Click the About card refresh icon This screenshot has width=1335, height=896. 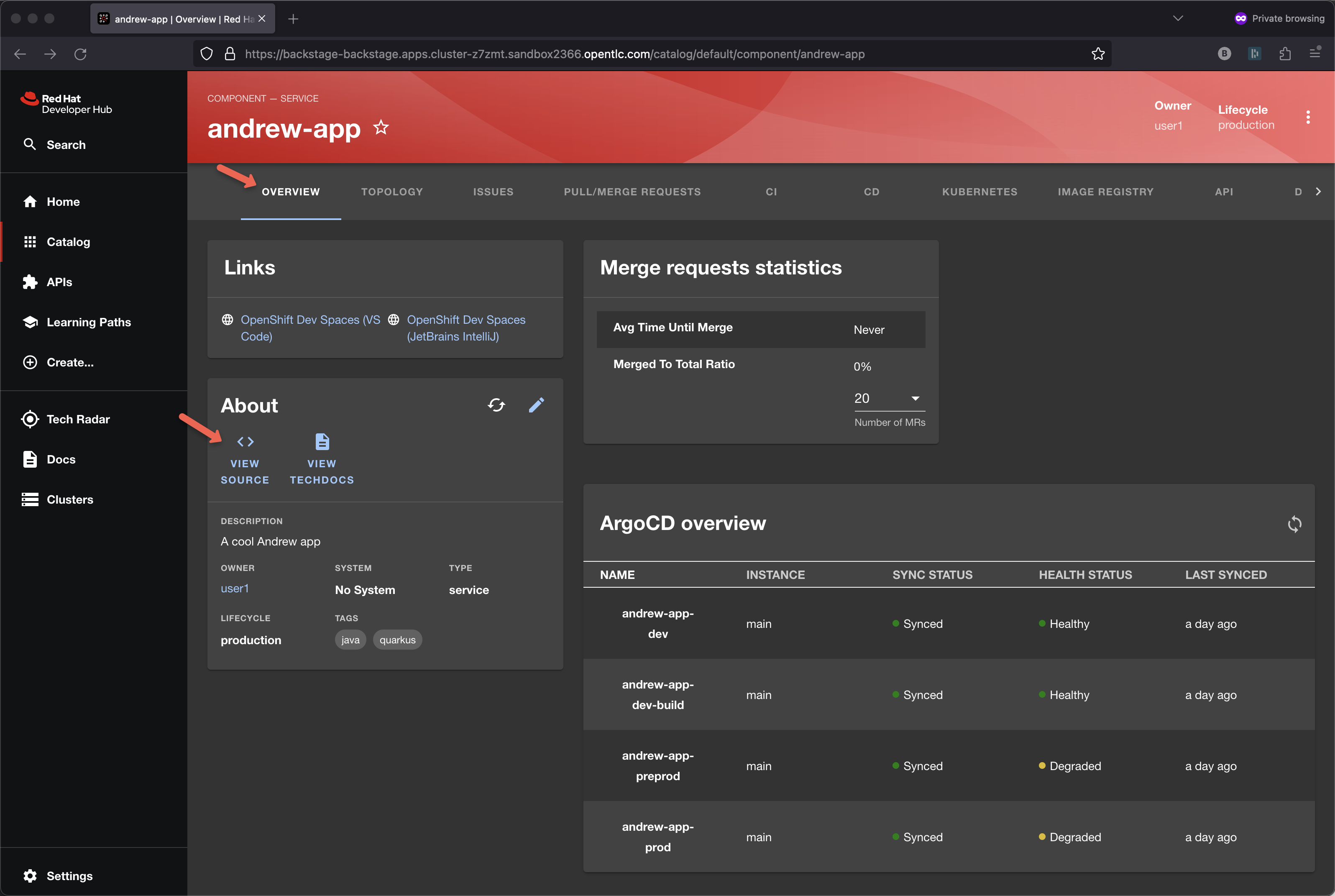point(496,405)
